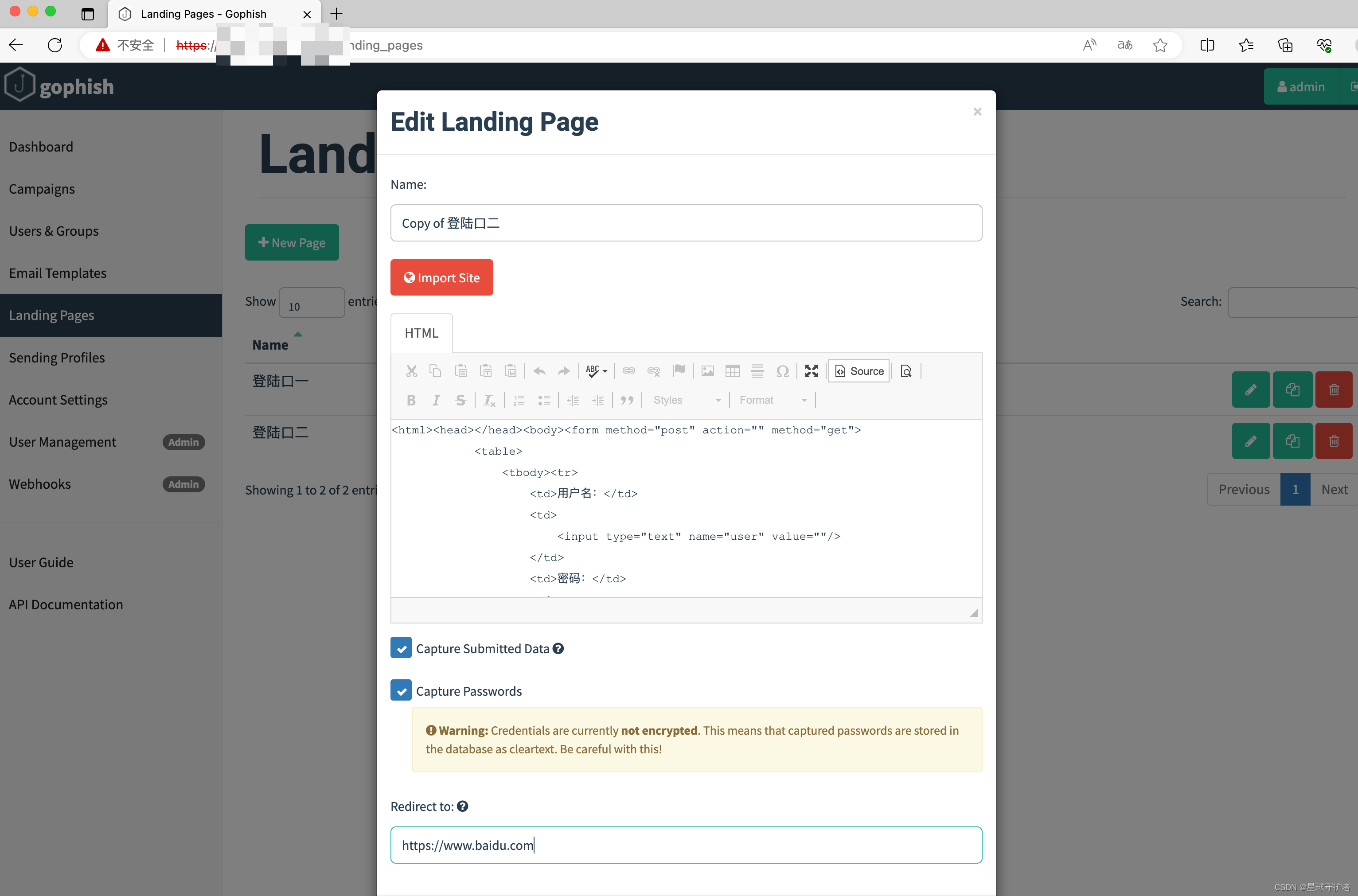The width and height of the screenshot is (1358, 896).
Task: Insert a bulleted list
Action: click(543, 401)
